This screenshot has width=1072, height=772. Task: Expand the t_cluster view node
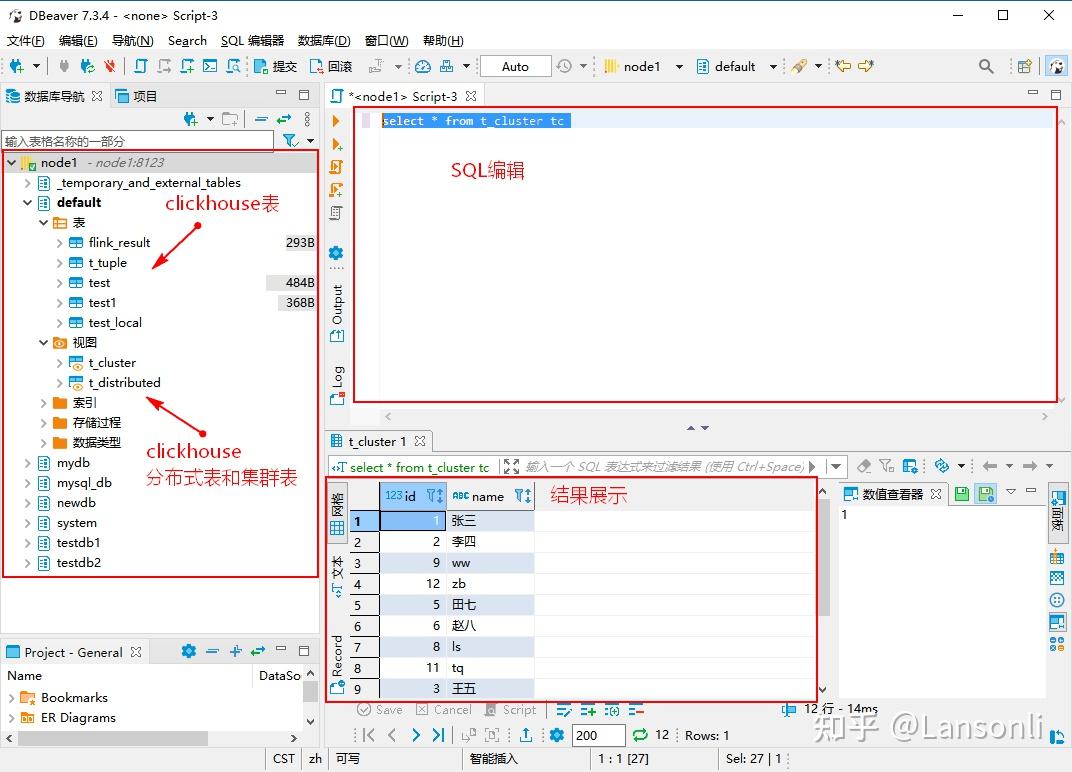pos(58,362)
